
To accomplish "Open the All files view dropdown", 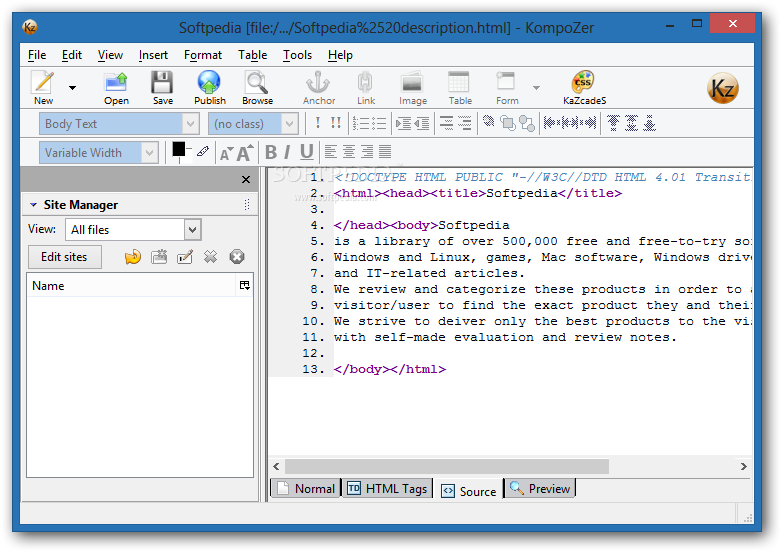I will tap(133, 230).
